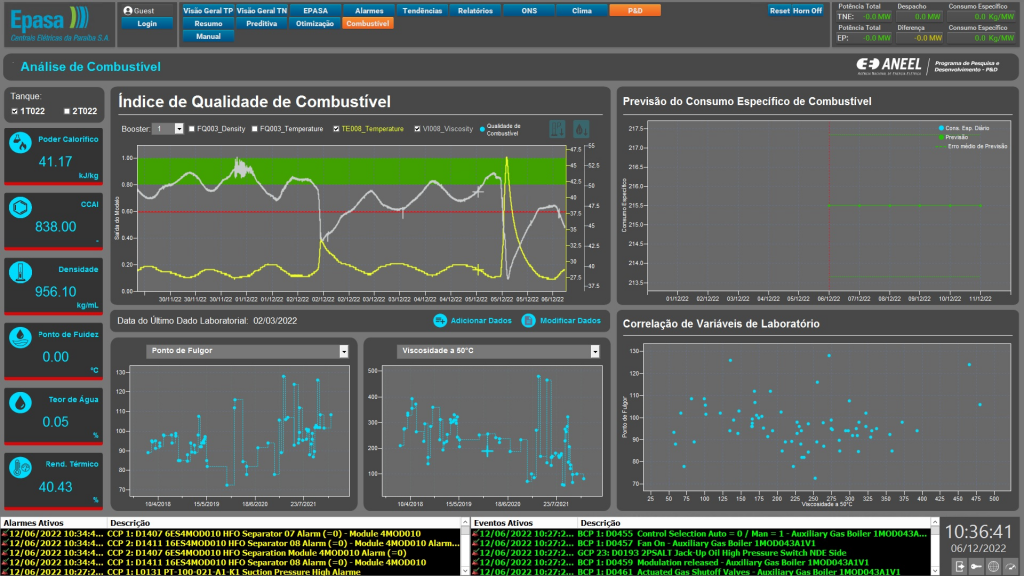Switch to the Preditiva tab
Viewport: 1024px width, 576px height.
coord(261,22)
